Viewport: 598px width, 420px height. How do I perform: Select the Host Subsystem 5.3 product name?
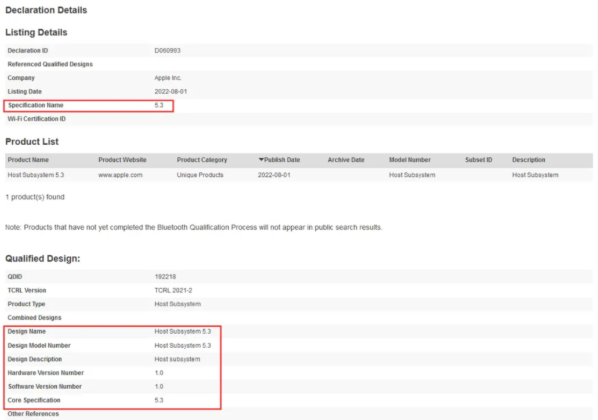[x=36, y=175]
